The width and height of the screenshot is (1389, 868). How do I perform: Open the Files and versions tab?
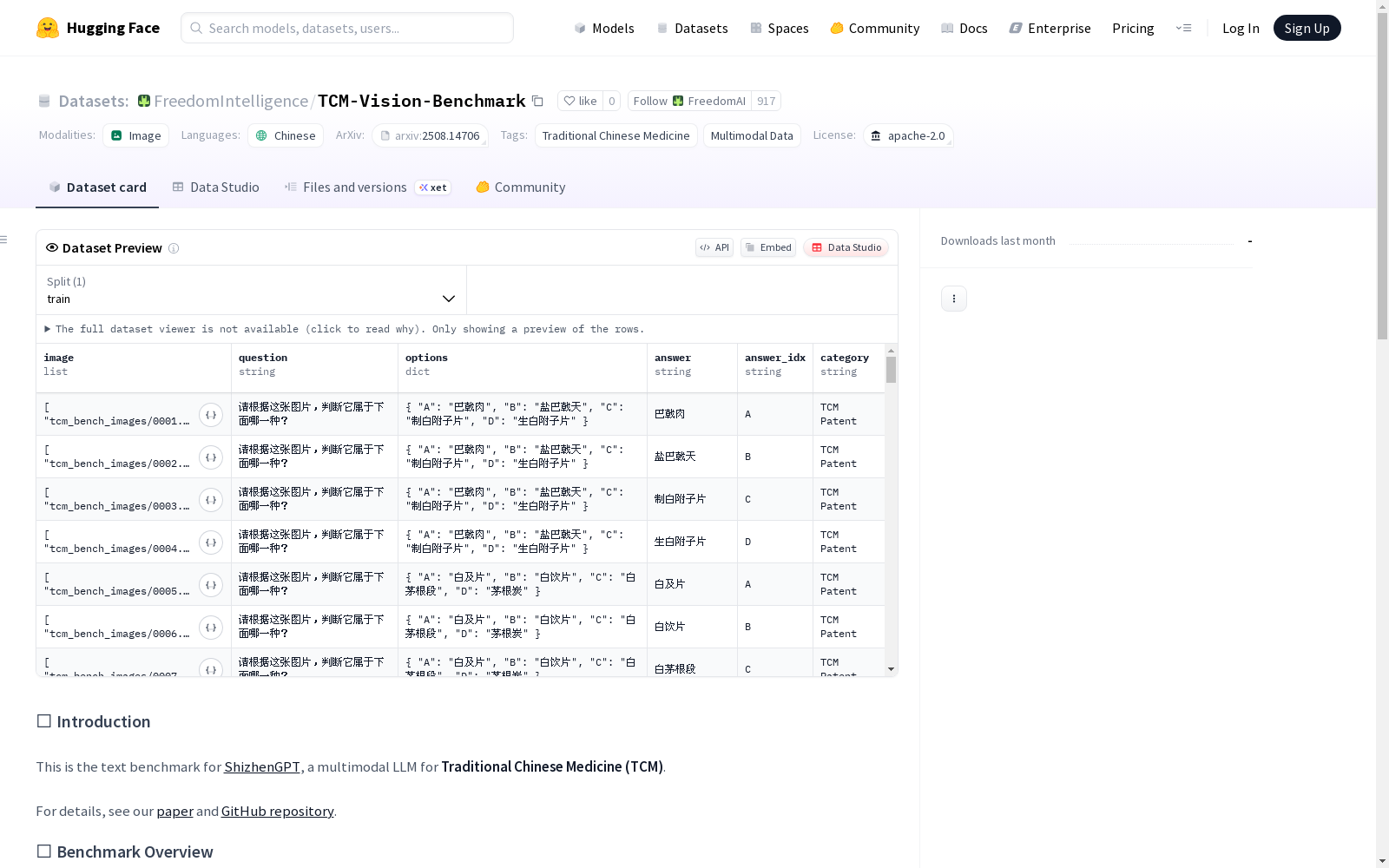[367, 187]
